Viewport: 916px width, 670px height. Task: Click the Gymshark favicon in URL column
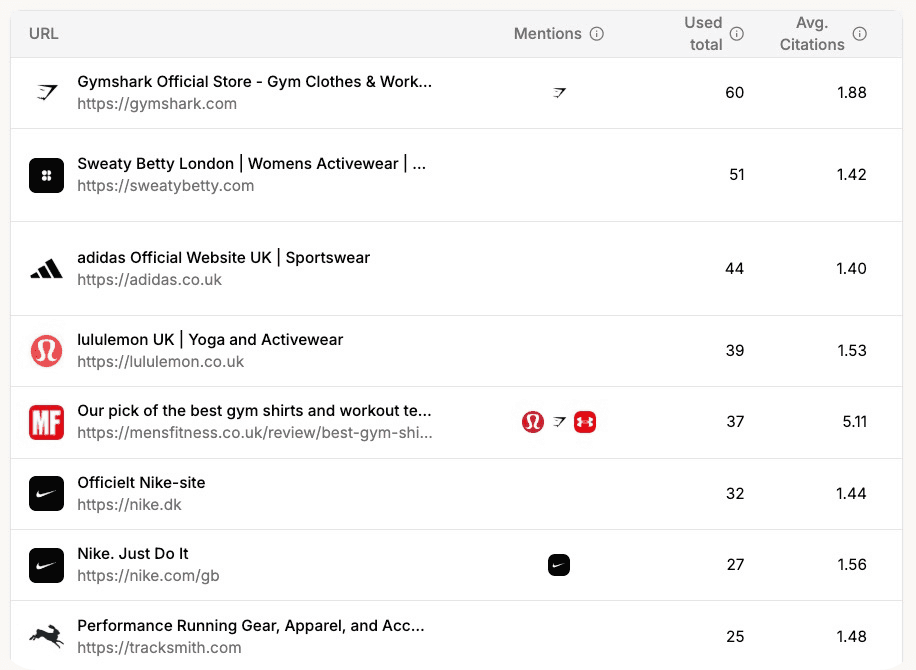[x=47, y=92]
